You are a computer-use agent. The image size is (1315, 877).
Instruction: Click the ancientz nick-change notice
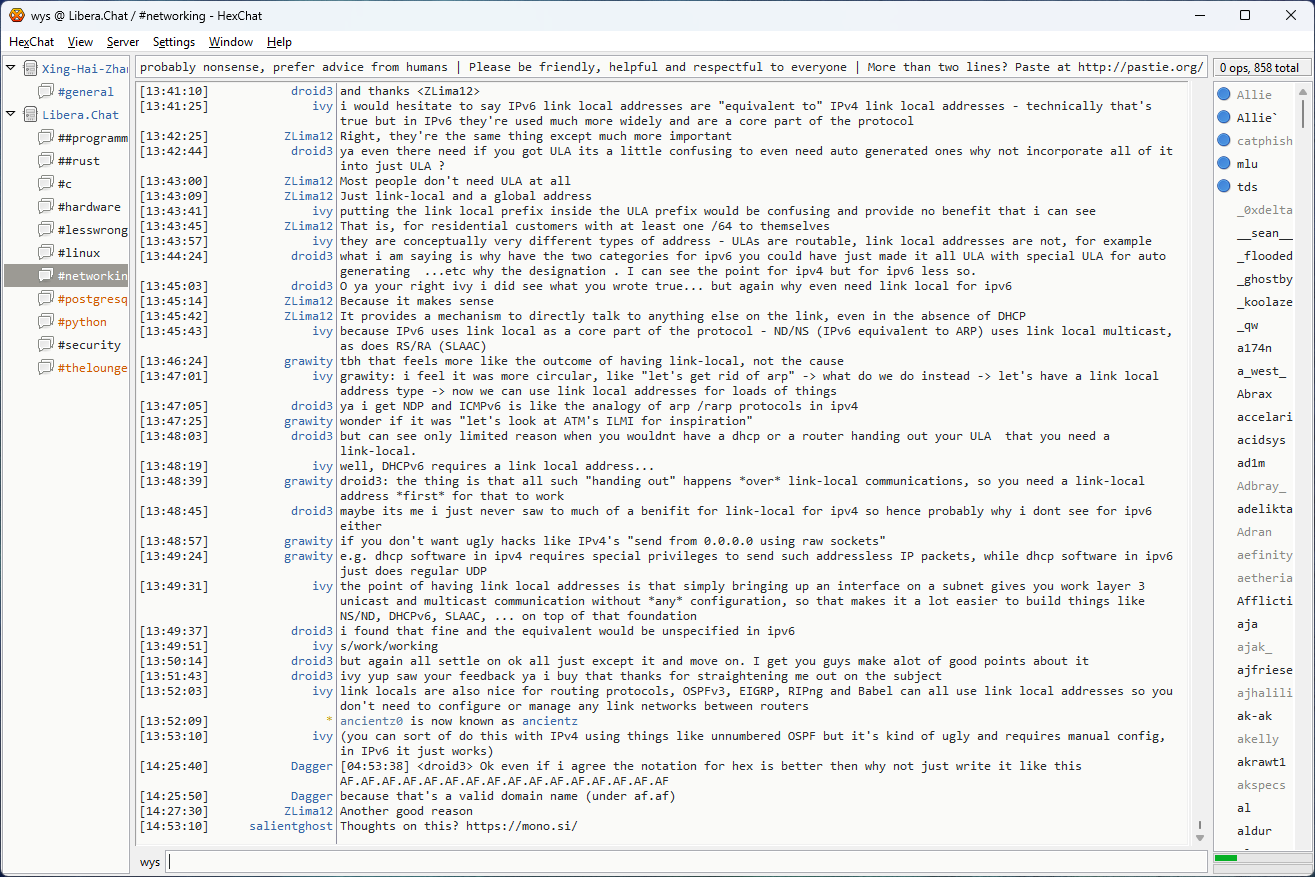459,721
